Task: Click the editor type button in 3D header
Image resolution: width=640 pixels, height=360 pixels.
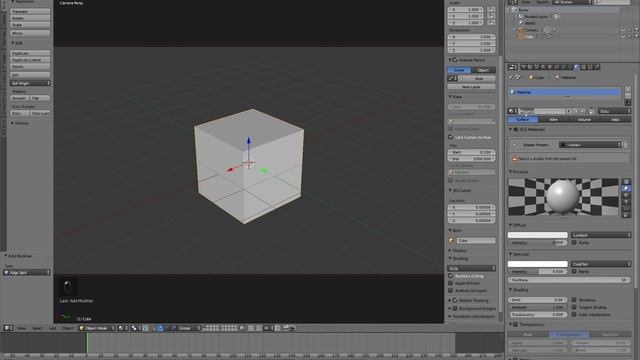Action: (x=8, y=328)
